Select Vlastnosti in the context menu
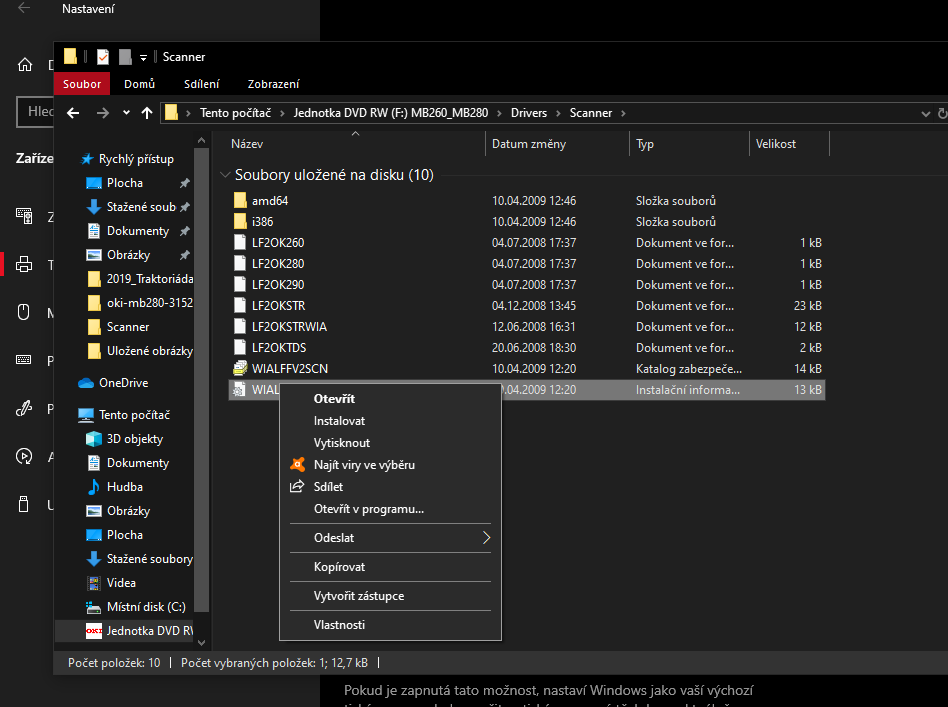The width and height of the screenshot is (948, 707). click(x=339, y=625)
